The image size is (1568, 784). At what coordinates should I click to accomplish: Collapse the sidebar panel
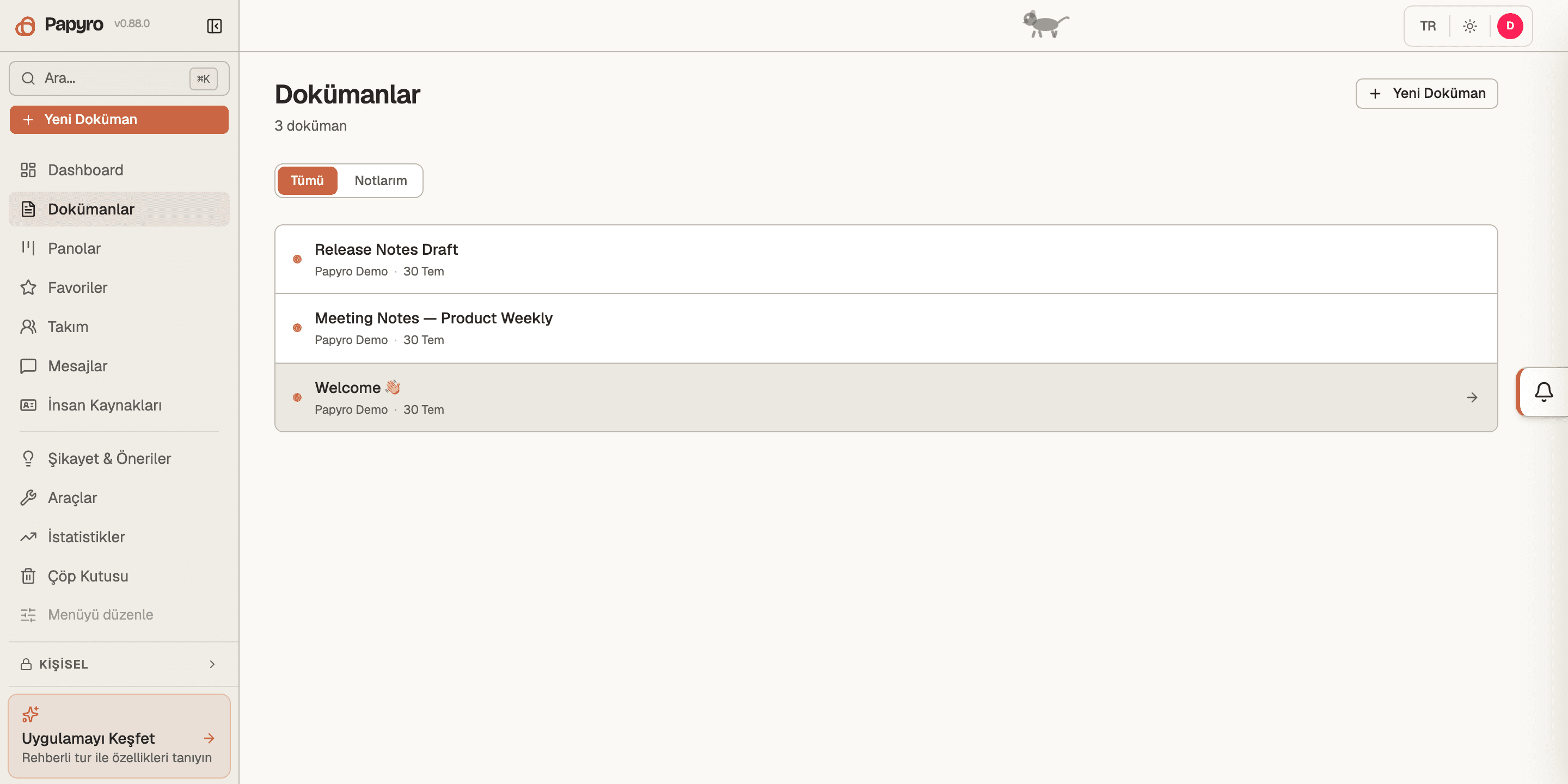point(215,26)
